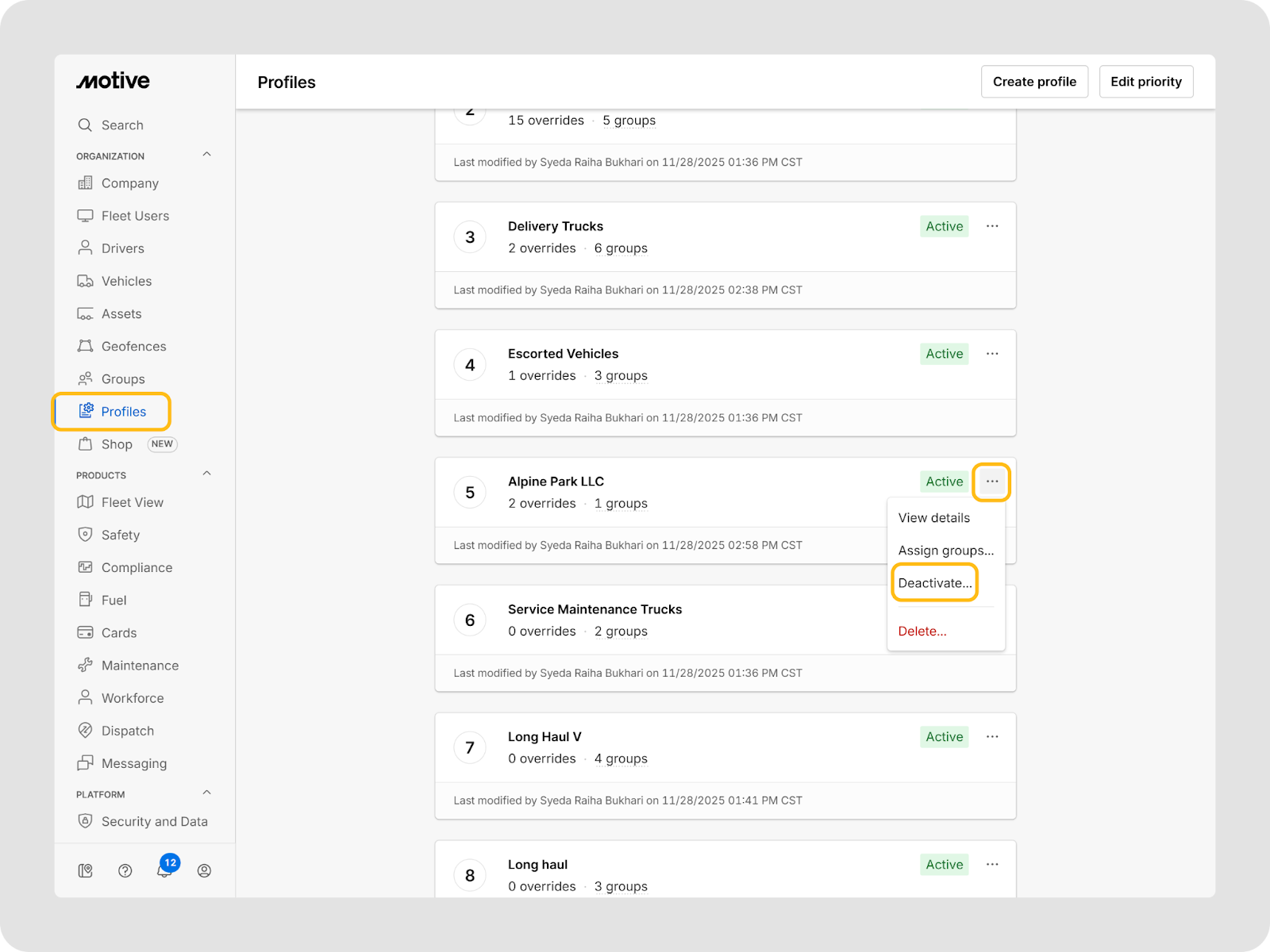The image size is (1270, 952).
Task: Open Dispatch in the sidebar
Action: (x=127, y=731)
